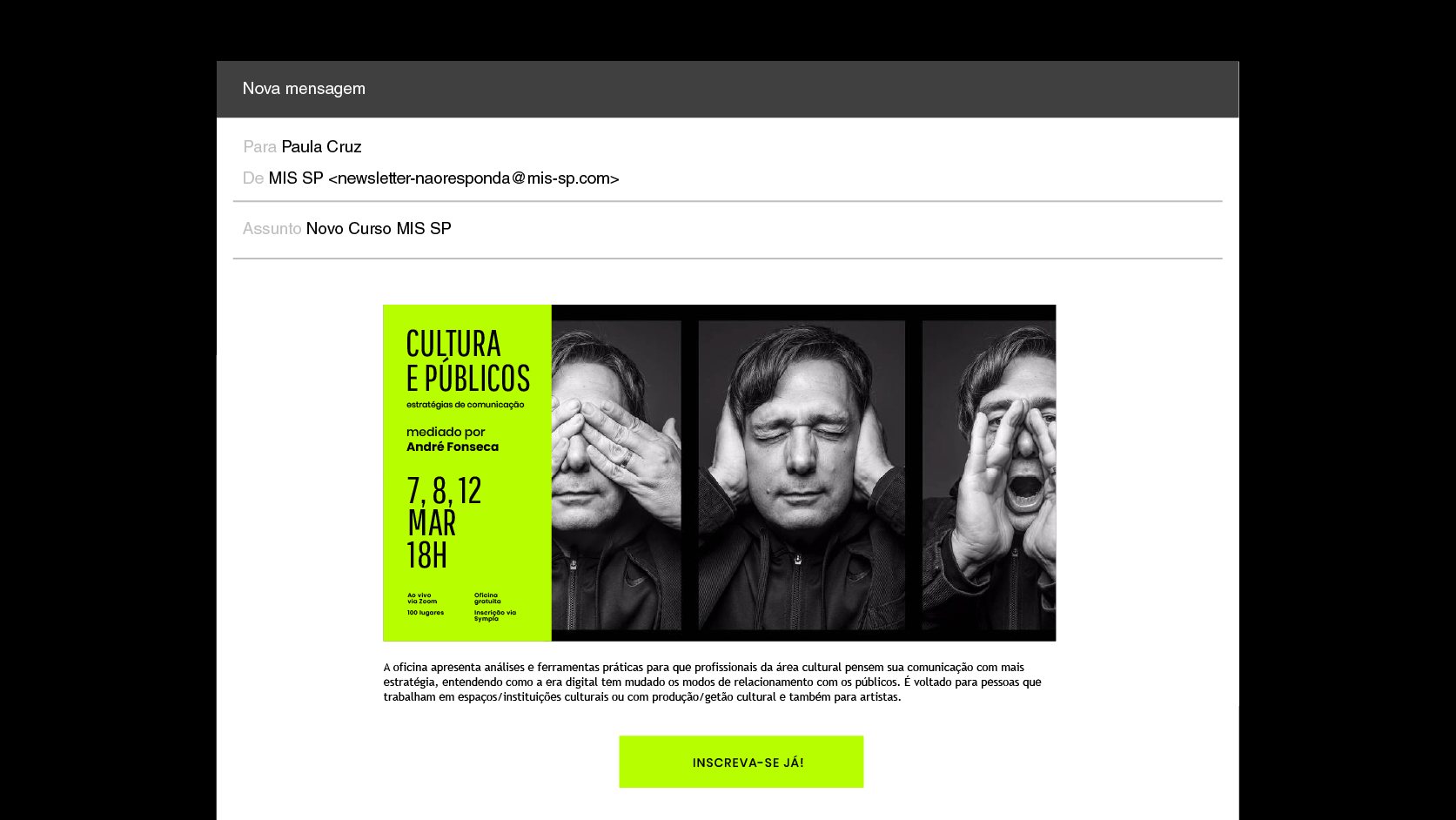The width and height of the screenshot is (1456, 820).
Task: Click the subject text Novo Curso MIS SP
Action: coord(379,229)
